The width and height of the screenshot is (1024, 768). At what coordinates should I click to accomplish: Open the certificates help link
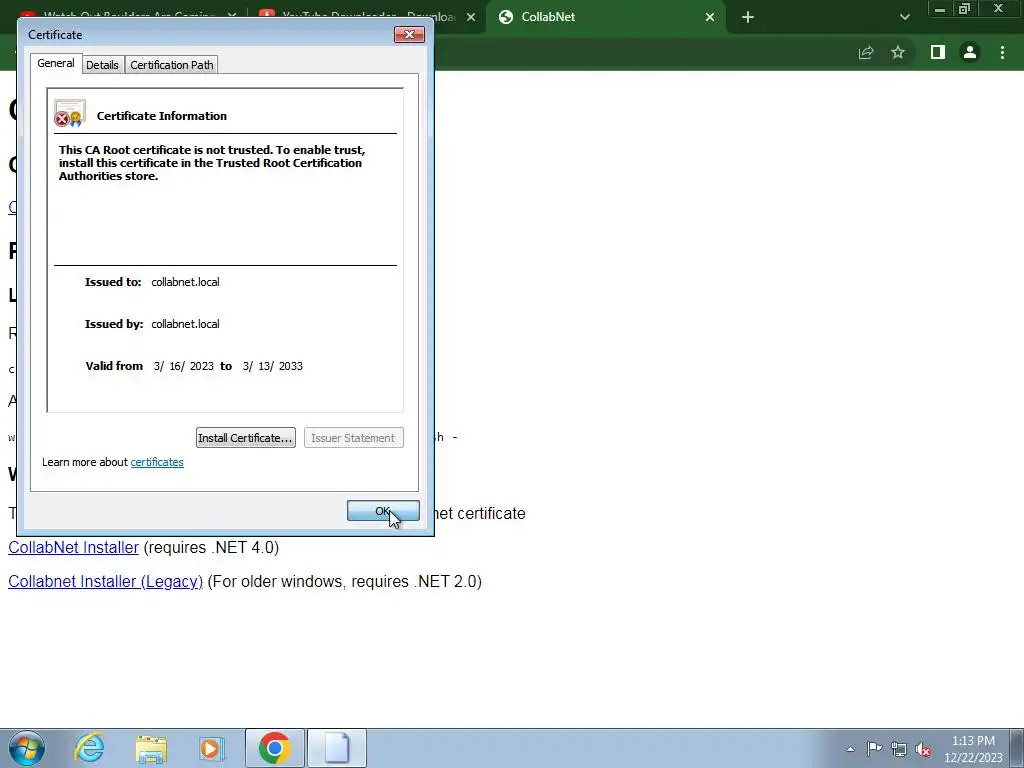point(157,462)
